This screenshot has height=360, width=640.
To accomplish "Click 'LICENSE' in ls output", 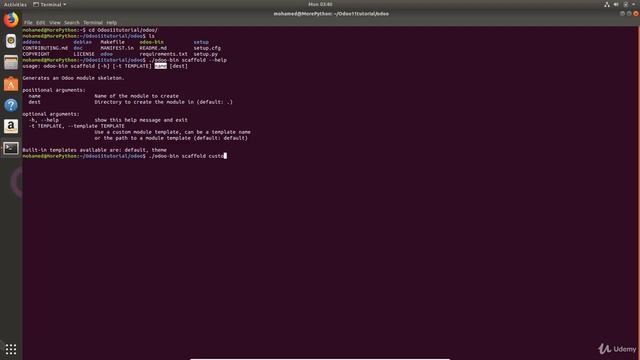I will tap(84, 54).
